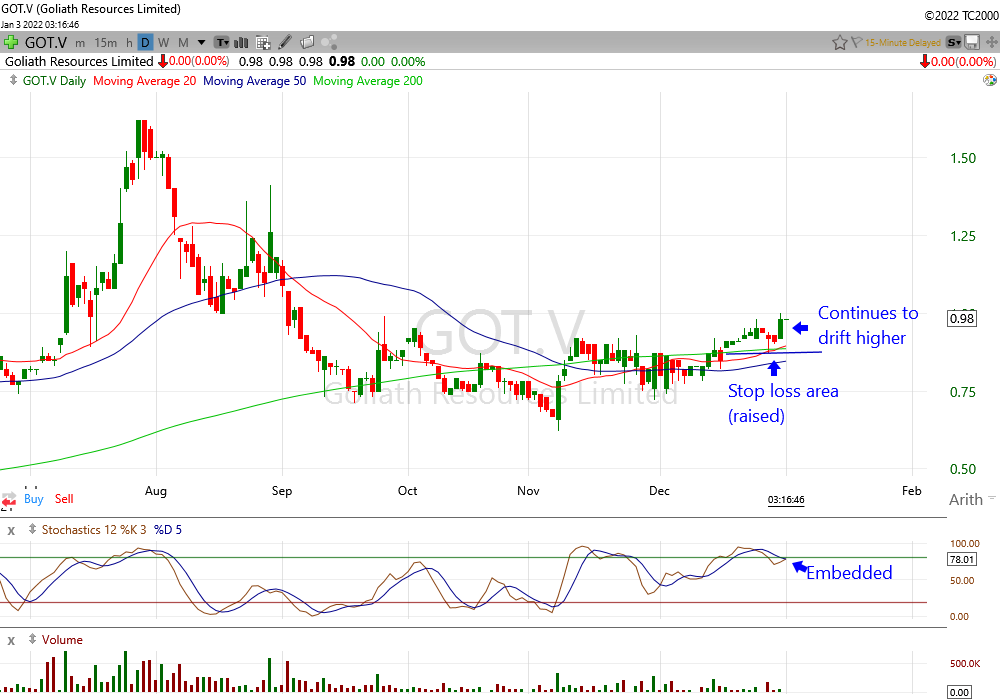Image resolution: width=1000 pixels, height=700 pixels.
Task: Click the GOT.V Daily plot label
Action: [54, 81]
